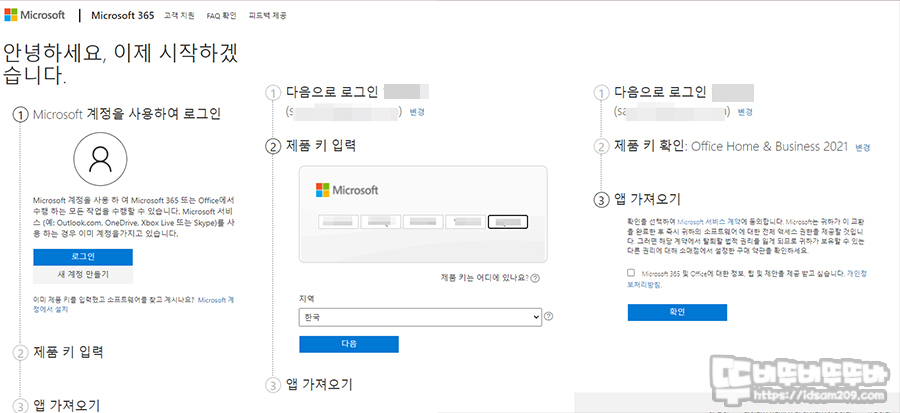
Task: Click 변경 next to right panel account
Action: (x=745, y=112)
